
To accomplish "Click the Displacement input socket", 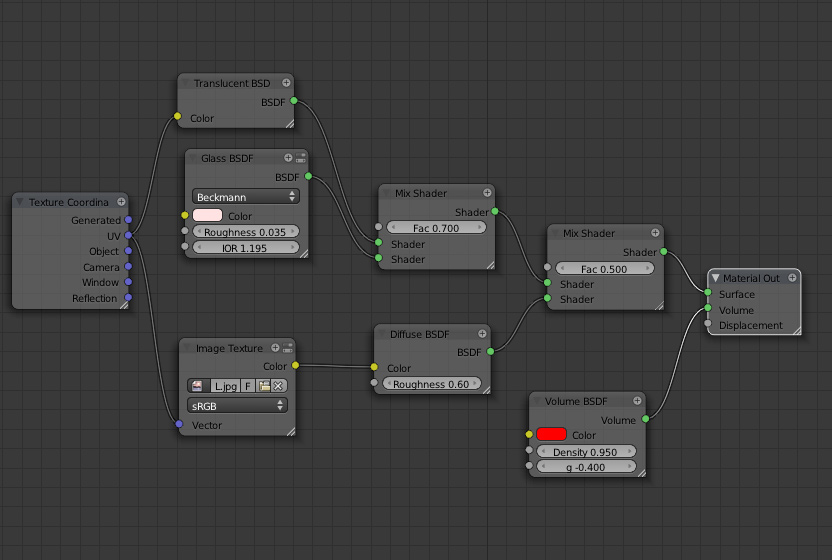I will point(708,323).
